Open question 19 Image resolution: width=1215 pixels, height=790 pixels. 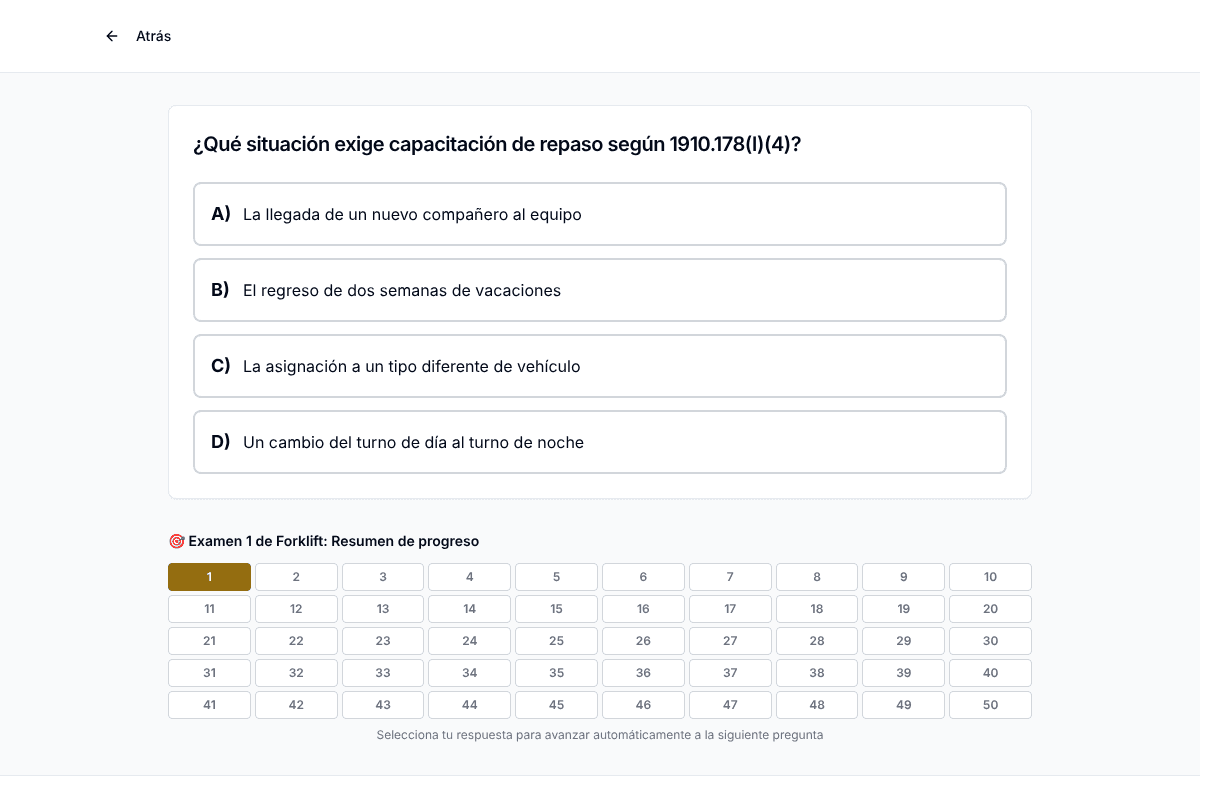point(904,609)
